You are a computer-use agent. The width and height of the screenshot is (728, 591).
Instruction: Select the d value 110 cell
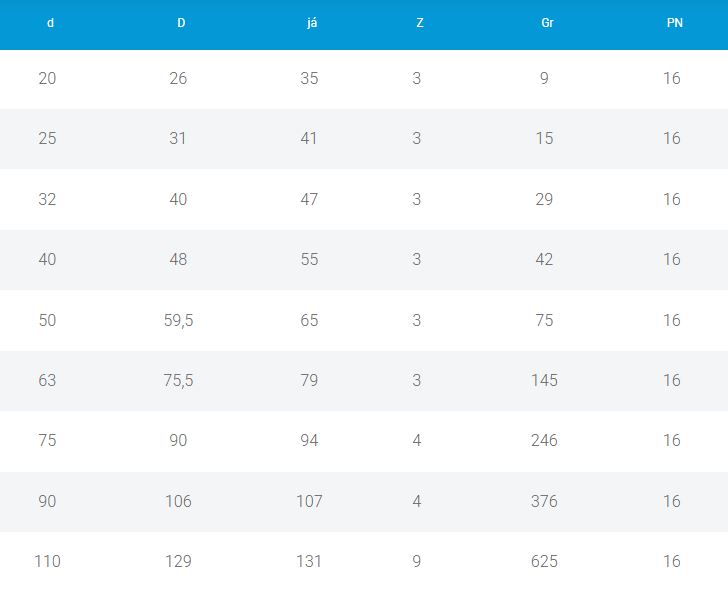click(x=47, y=561)
